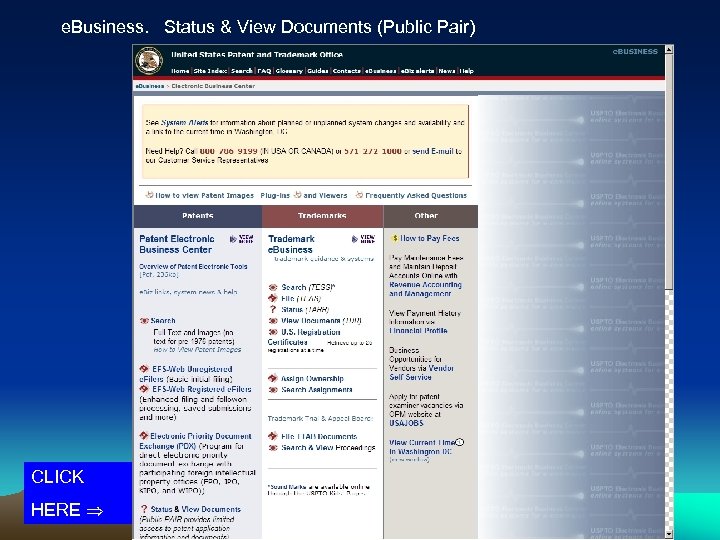Open the News nav link

446,71
